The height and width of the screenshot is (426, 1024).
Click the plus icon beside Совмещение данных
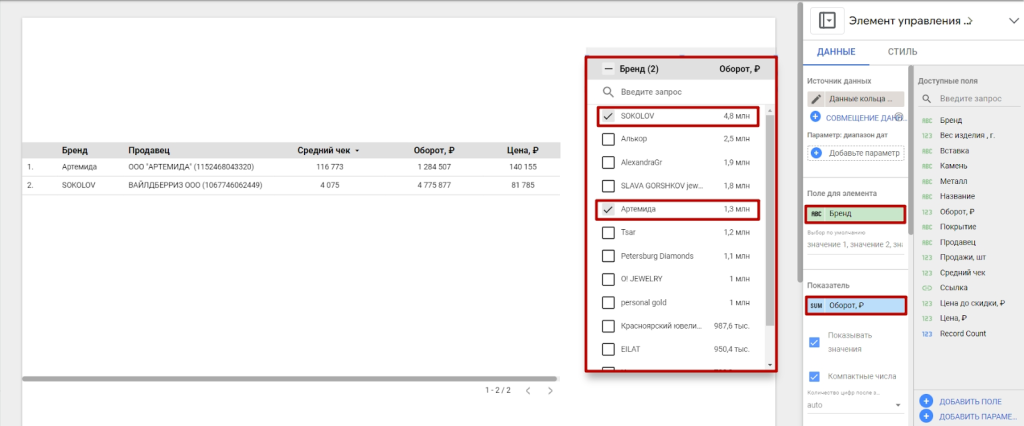816,117
